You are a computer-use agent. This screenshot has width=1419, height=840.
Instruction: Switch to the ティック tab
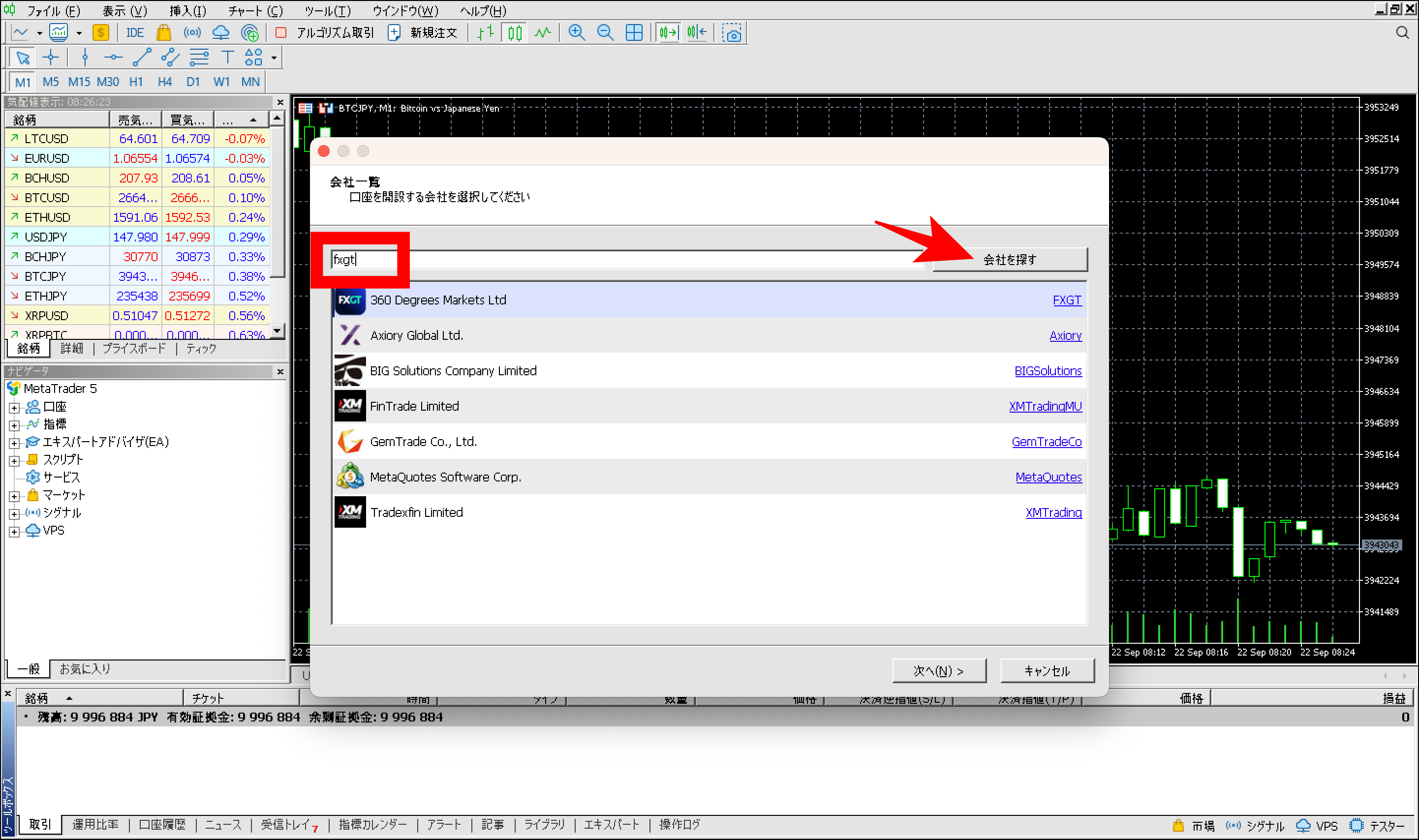tap(199, 349)
